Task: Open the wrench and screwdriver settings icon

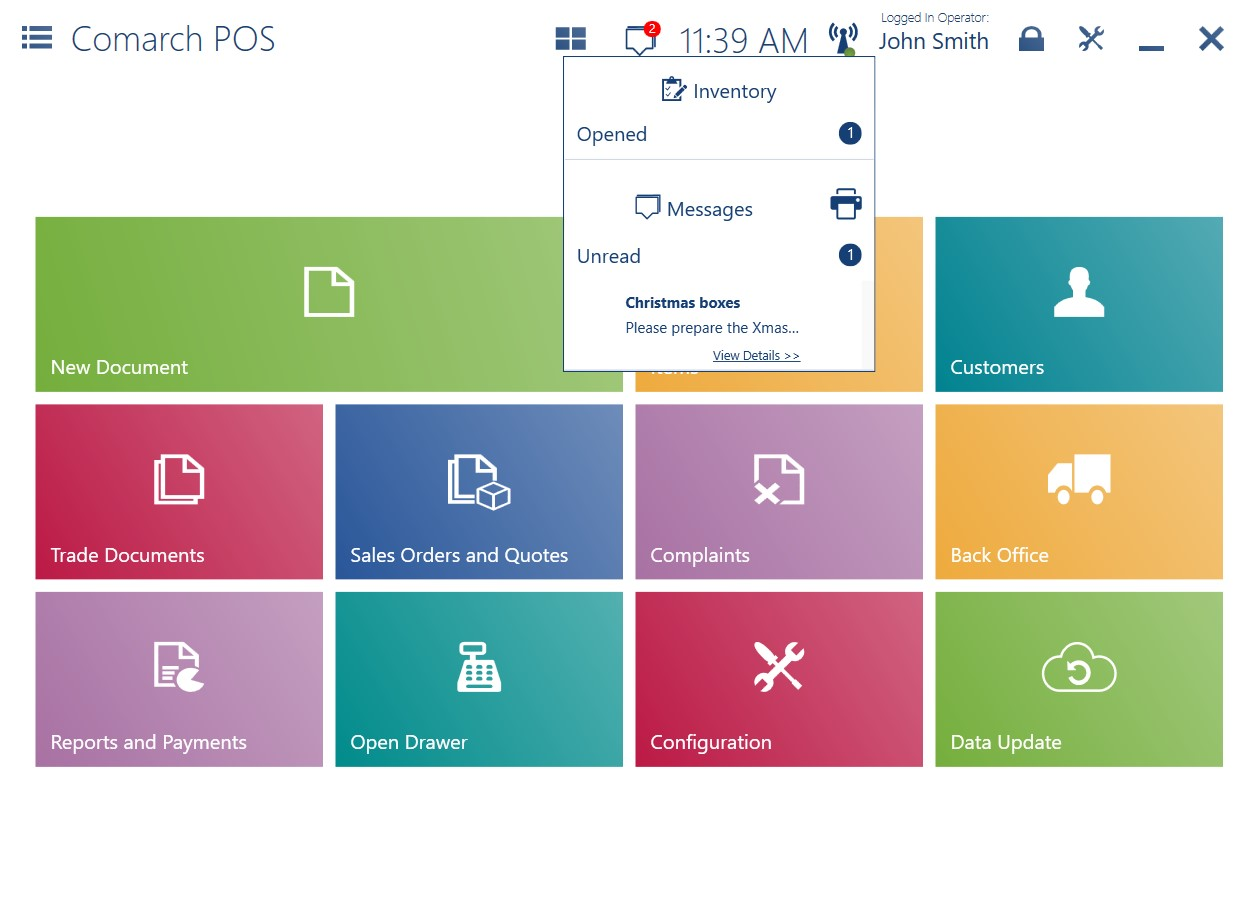Action: pos(1091,39)
